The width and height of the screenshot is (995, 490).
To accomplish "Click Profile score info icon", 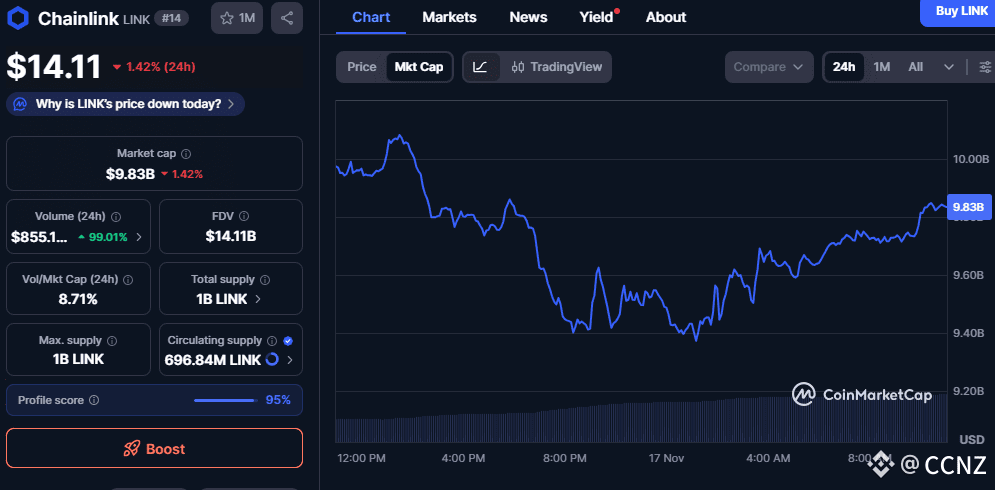I will point(94,400).
